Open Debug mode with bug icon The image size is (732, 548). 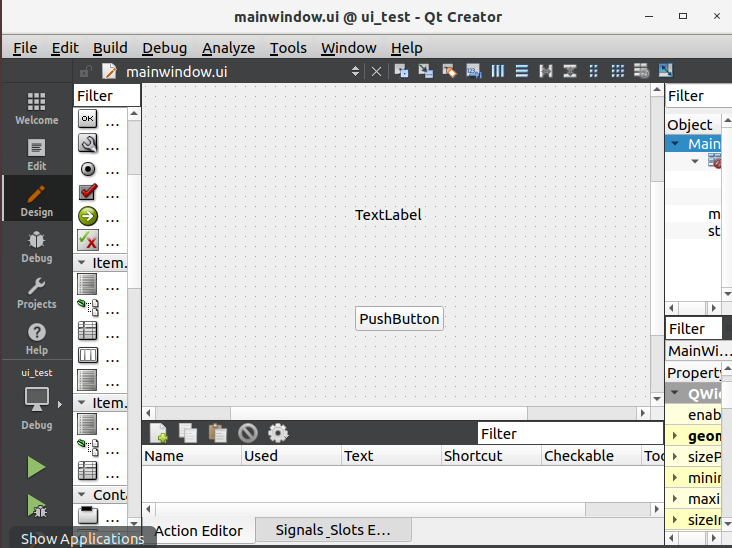pyautogui.click(x=36, y=246)
